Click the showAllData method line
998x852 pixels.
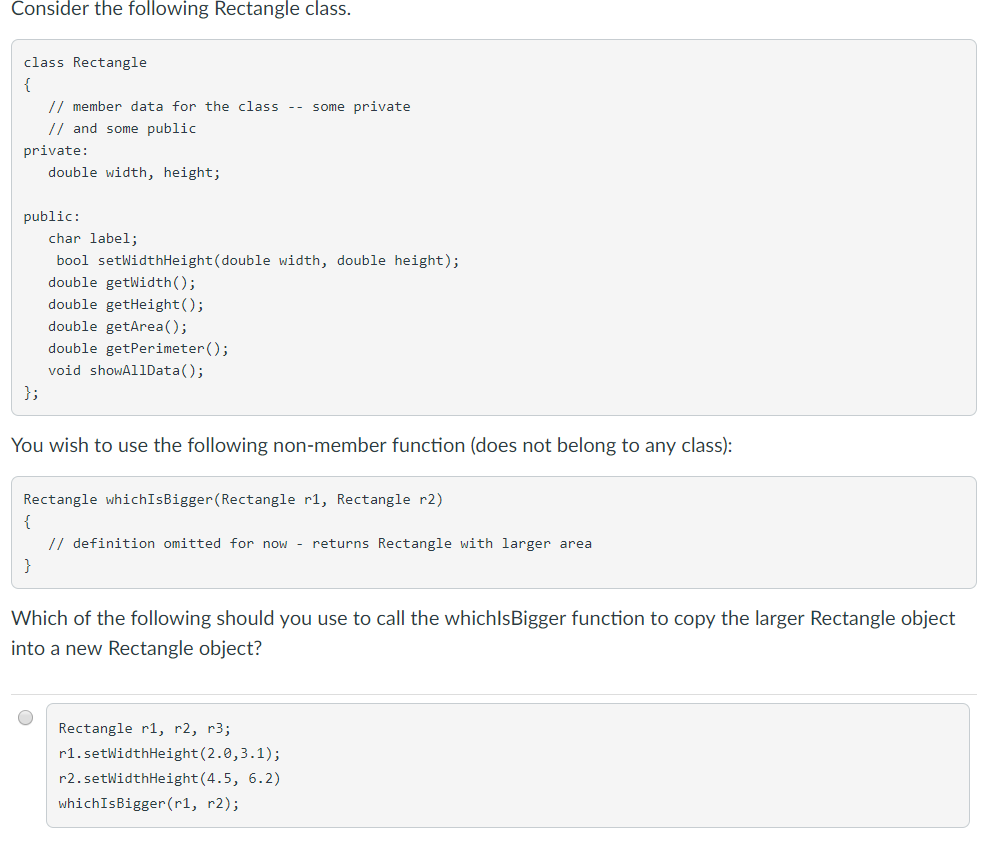coord(125,370)
